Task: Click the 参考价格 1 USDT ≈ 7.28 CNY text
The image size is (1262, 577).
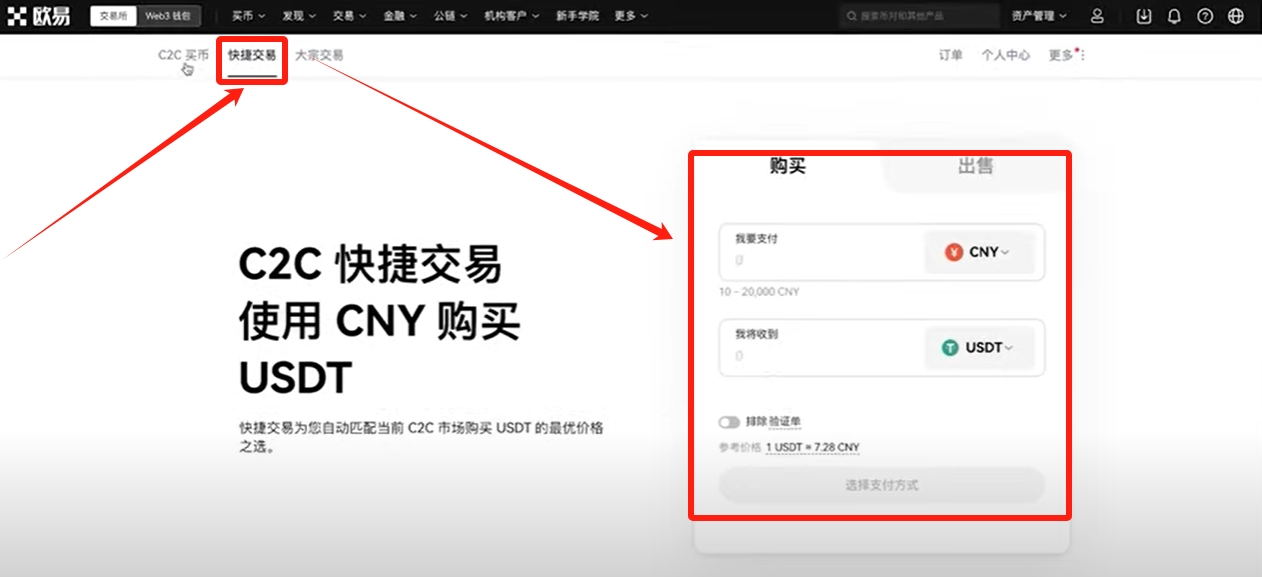Action: pyautogui.click(x=789, y=447)
